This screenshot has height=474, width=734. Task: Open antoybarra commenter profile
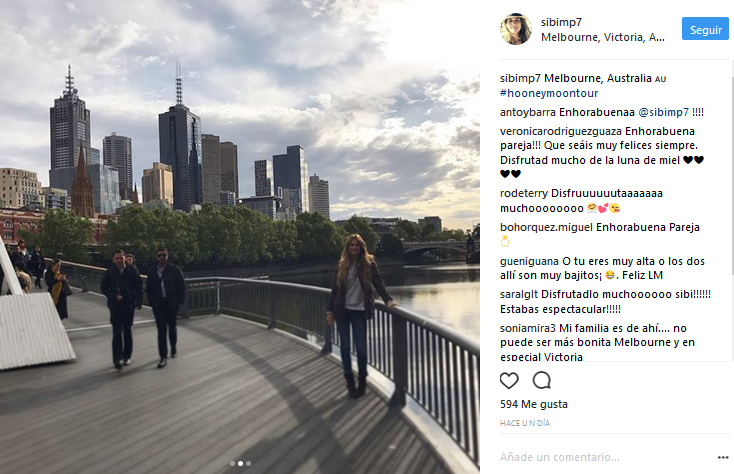pos(528,112)
